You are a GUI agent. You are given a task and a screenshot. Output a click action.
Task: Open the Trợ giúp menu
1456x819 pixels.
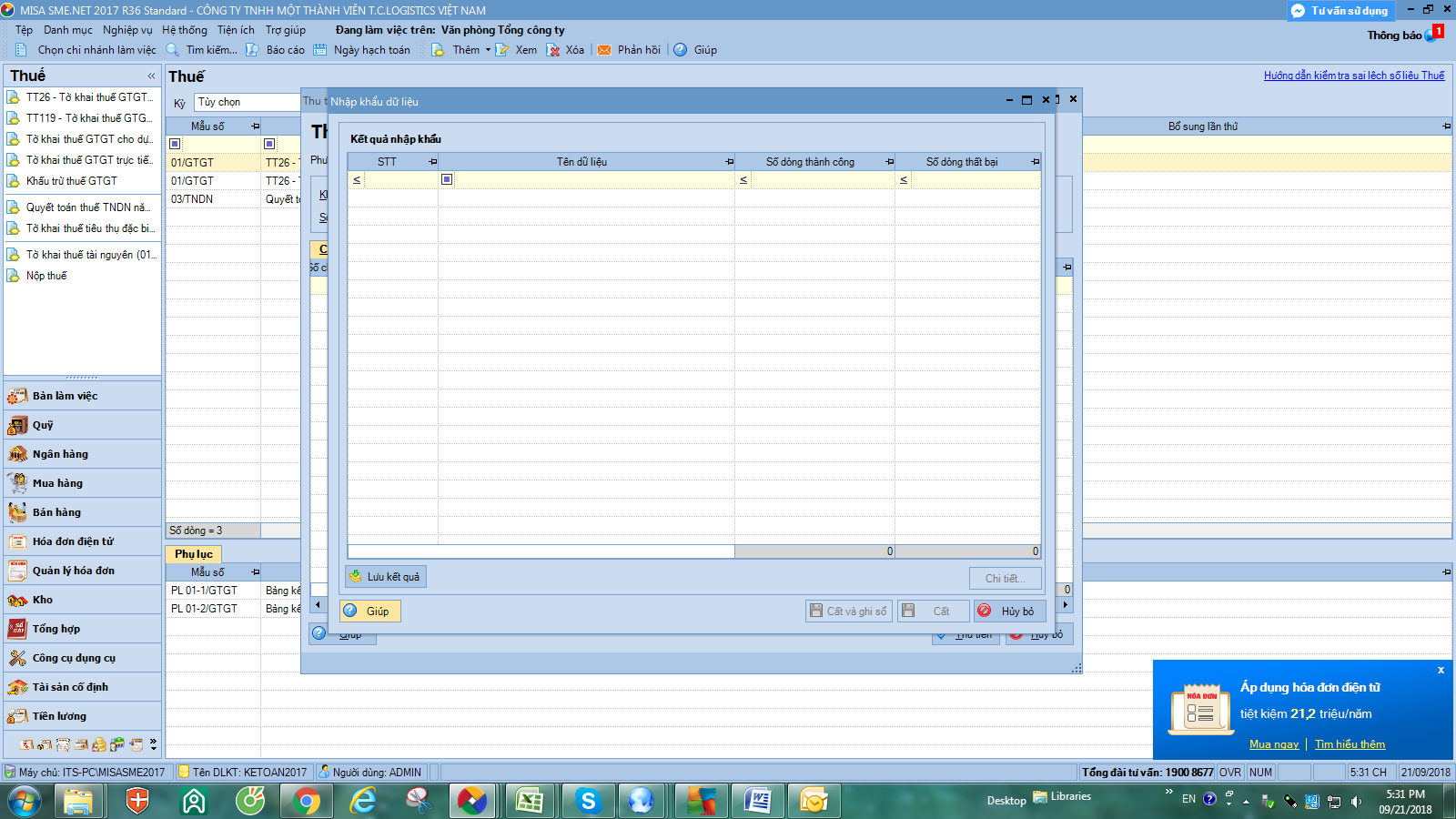(286, 30)
